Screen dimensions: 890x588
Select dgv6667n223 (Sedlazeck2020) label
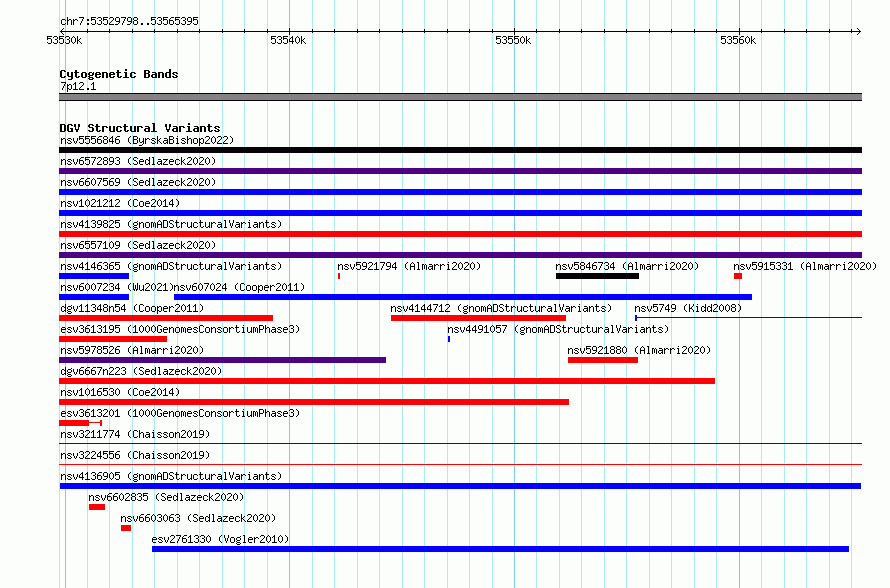141,371
